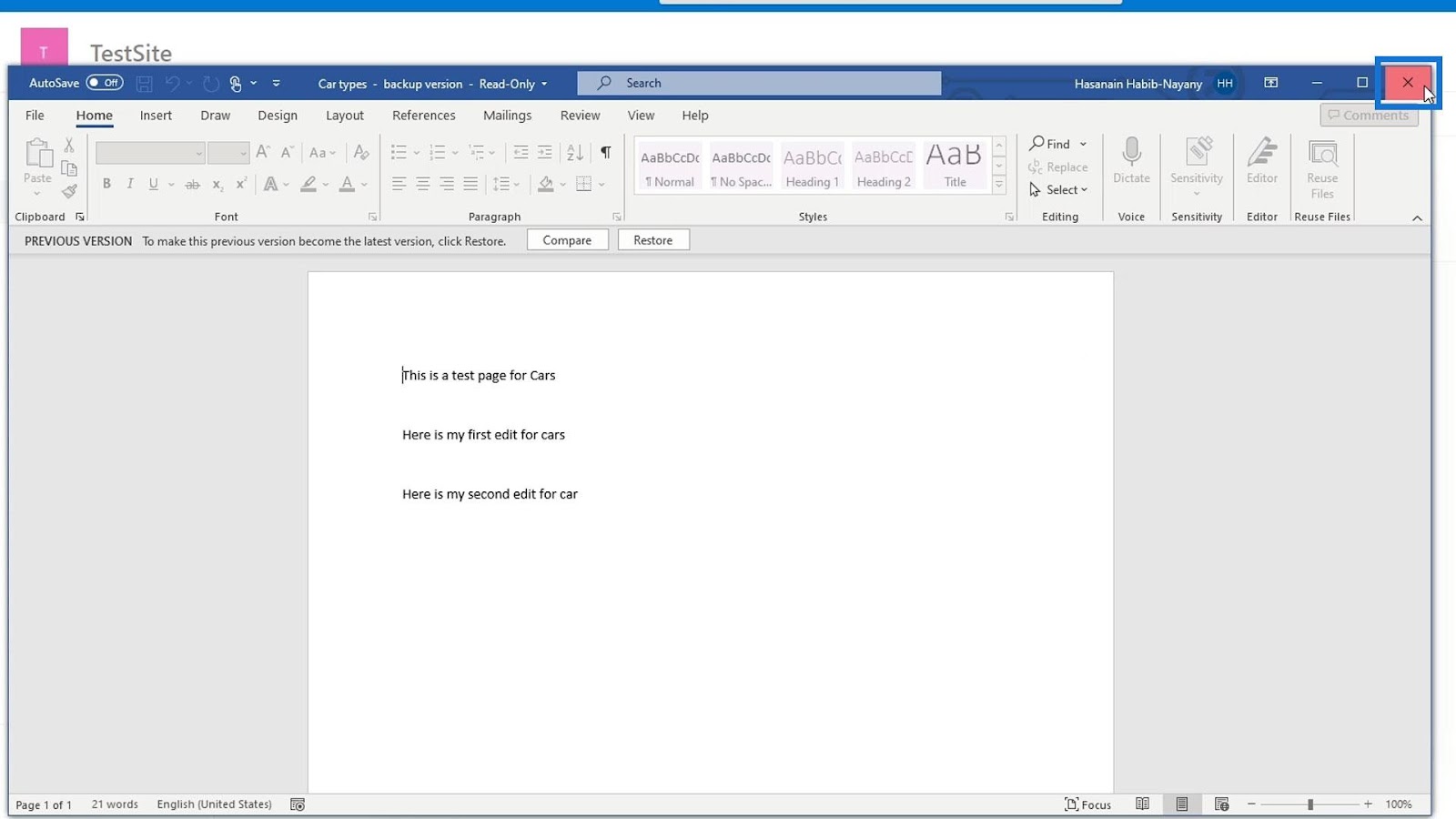This screenshot has height=819, width=1456.
Task: Click the zoom slider handle
Action: [x=1310, y=804]
